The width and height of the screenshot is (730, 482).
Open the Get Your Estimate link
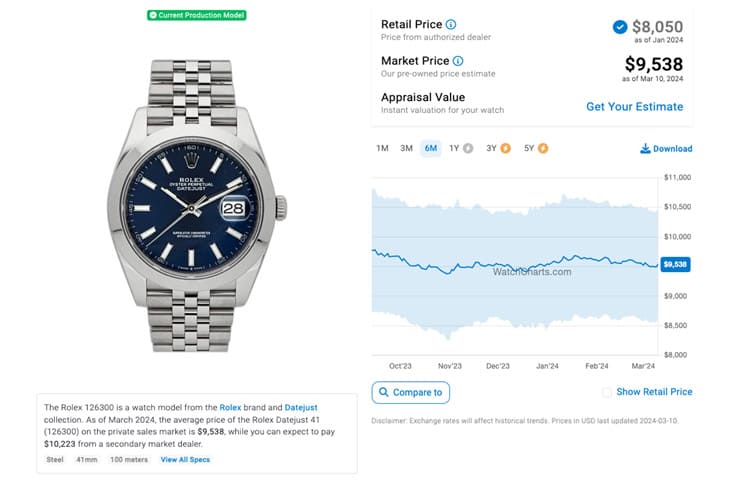coord(635,107)
